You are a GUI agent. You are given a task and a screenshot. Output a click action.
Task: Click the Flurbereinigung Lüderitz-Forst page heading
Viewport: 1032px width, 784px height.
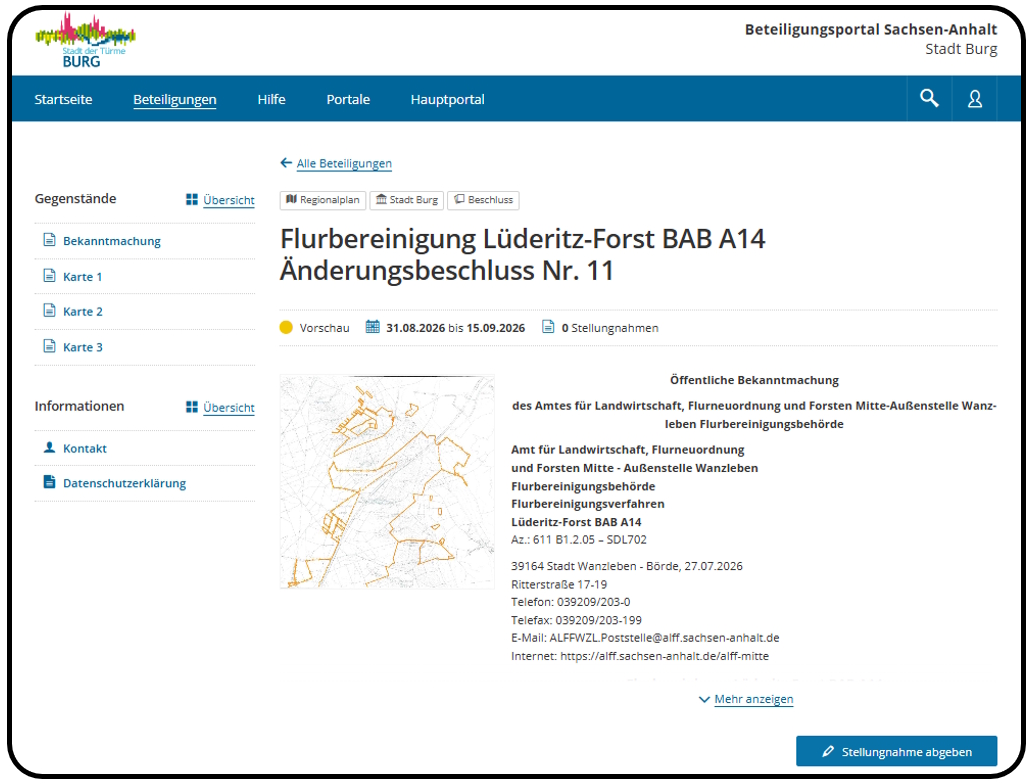(x=523, y=254)
